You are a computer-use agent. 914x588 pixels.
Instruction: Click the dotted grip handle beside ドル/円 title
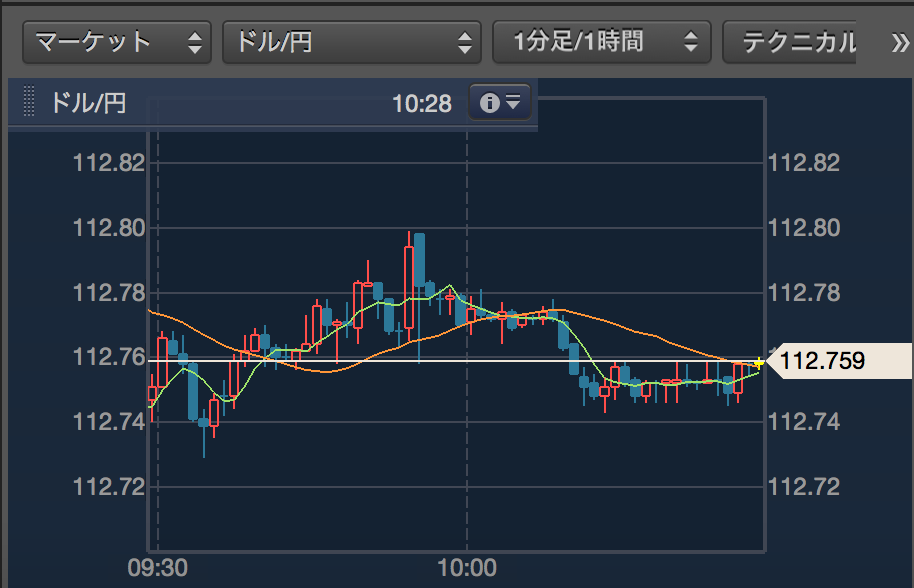(29, 102)
